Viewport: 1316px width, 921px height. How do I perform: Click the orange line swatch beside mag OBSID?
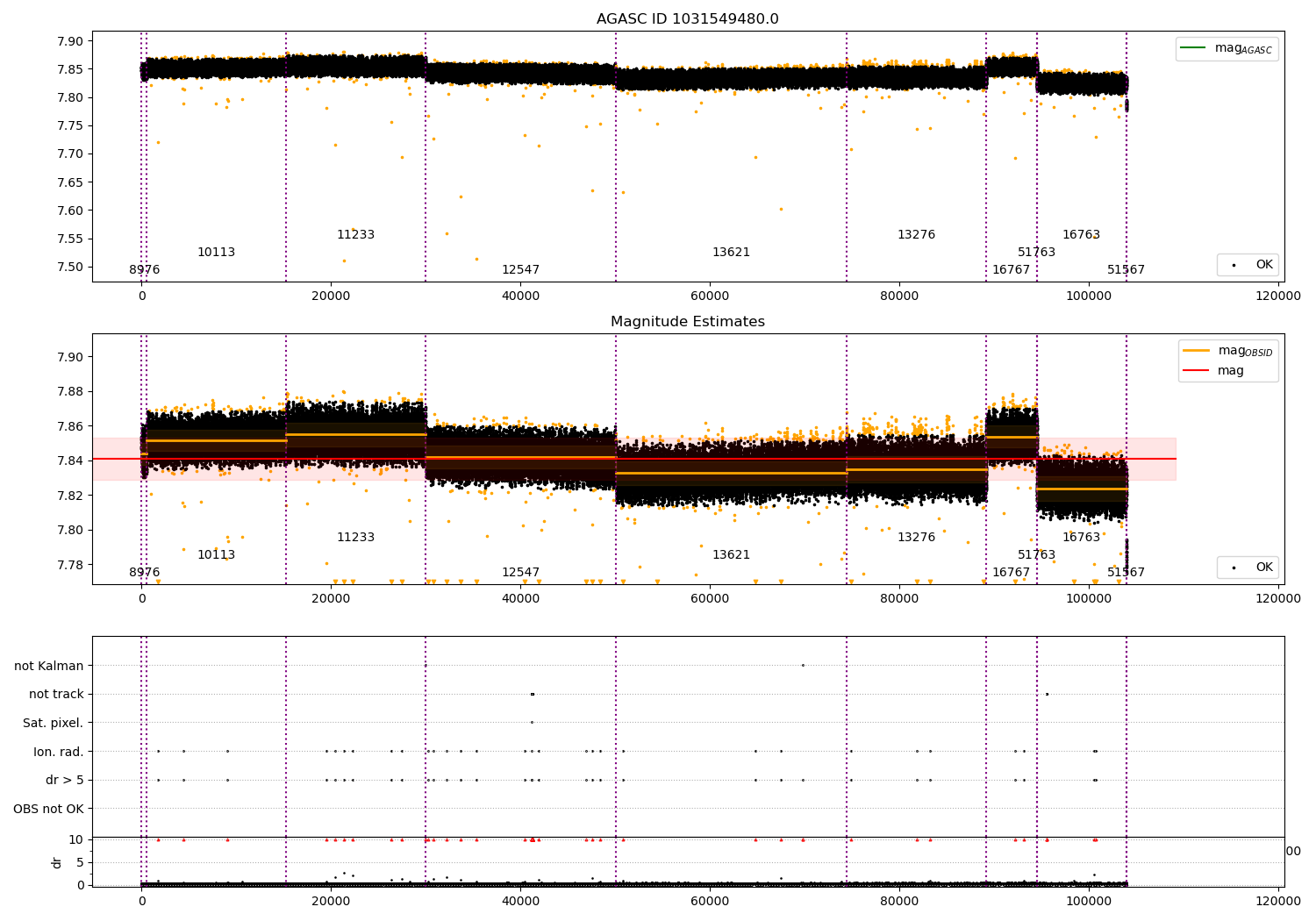1197,350
